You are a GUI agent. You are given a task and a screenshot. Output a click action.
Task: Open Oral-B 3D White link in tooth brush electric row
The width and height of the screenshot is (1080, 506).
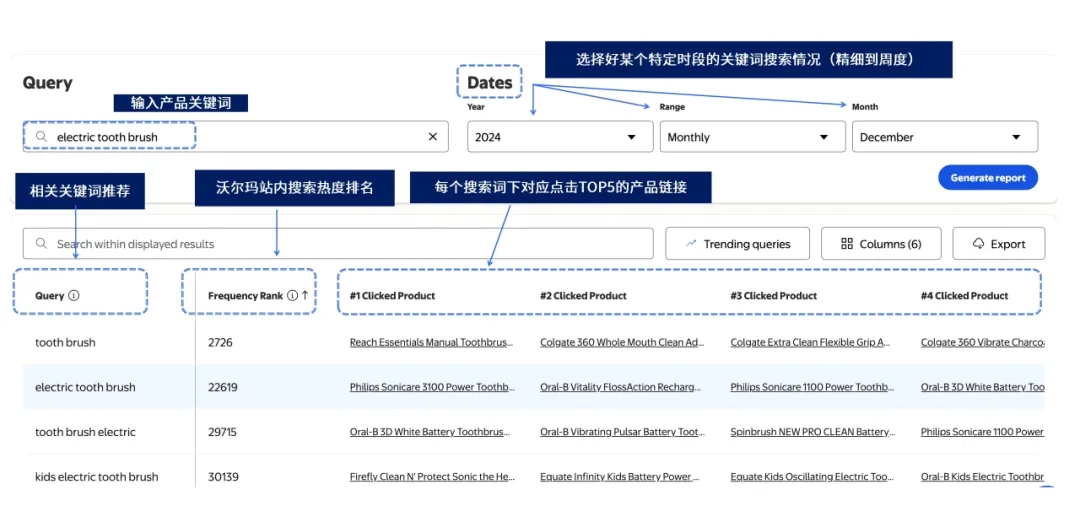click(430, 432)
